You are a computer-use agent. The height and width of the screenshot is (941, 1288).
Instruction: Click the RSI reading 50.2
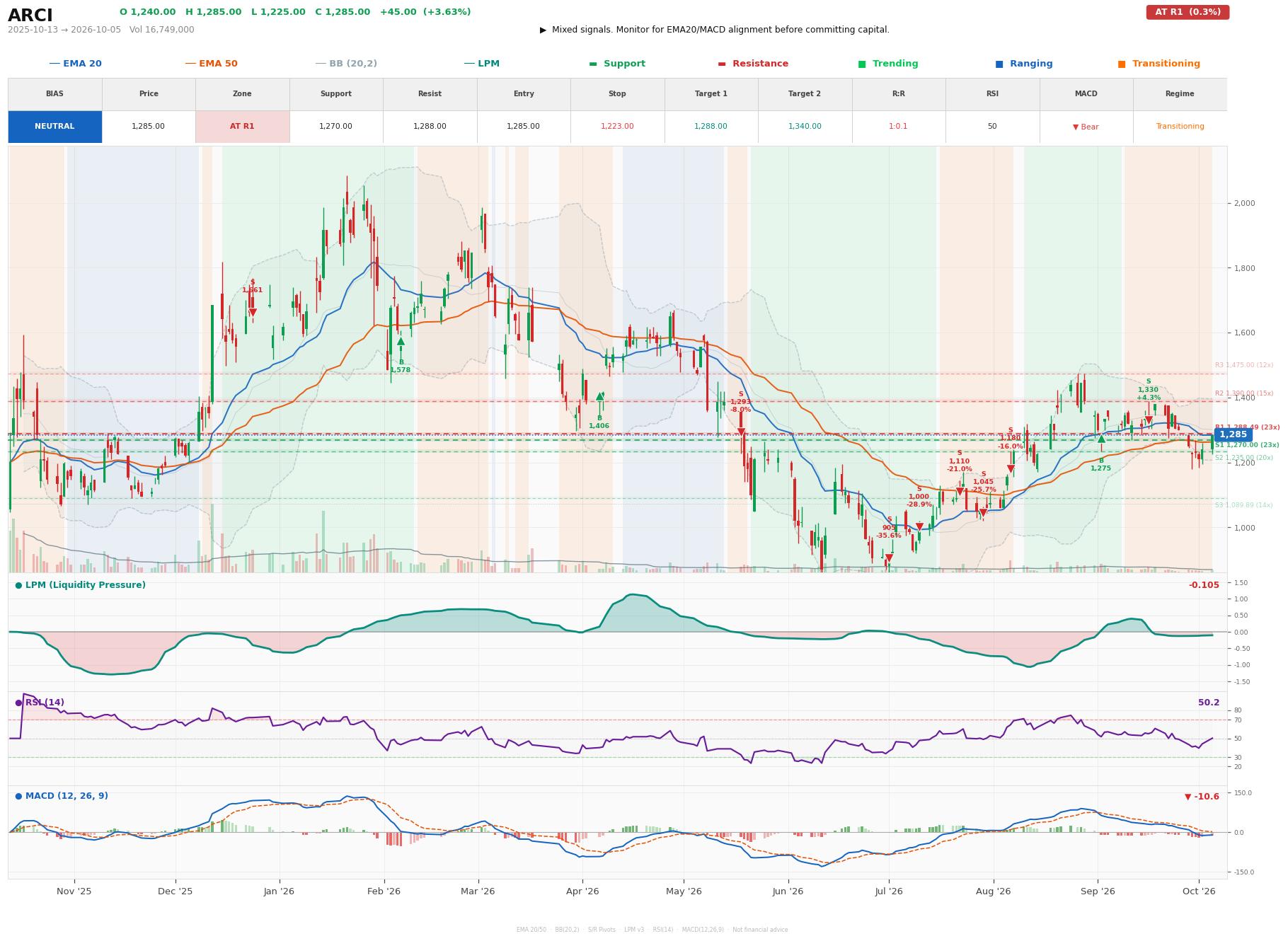[1208, 703]
